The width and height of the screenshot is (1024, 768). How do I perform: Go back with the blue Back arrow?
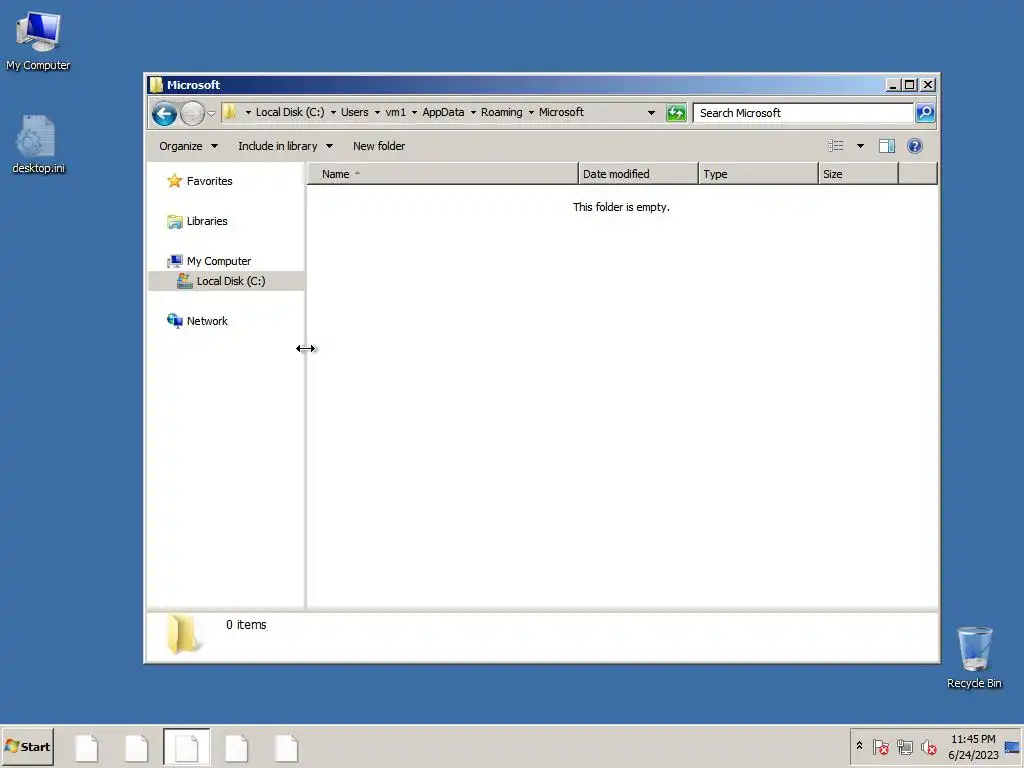[x=165, y=114]
